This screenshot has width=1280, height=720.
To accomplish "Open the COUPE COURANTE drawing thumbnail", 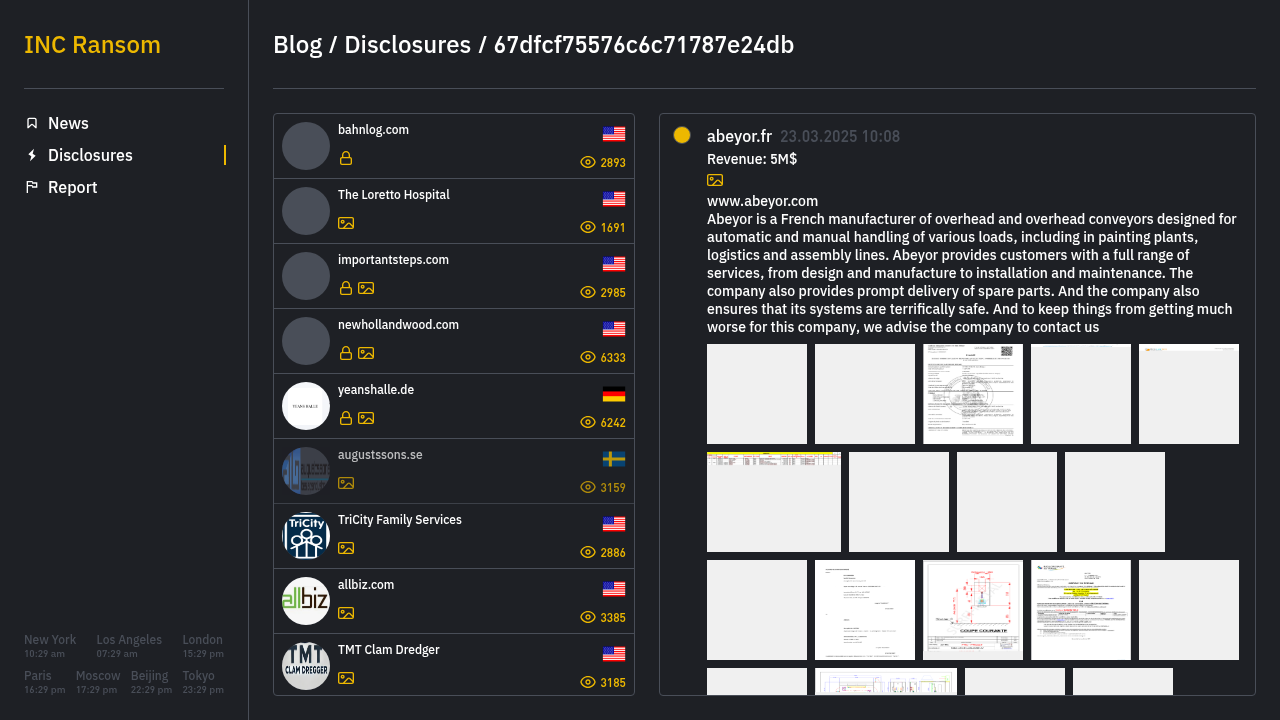I will [973, 610].
